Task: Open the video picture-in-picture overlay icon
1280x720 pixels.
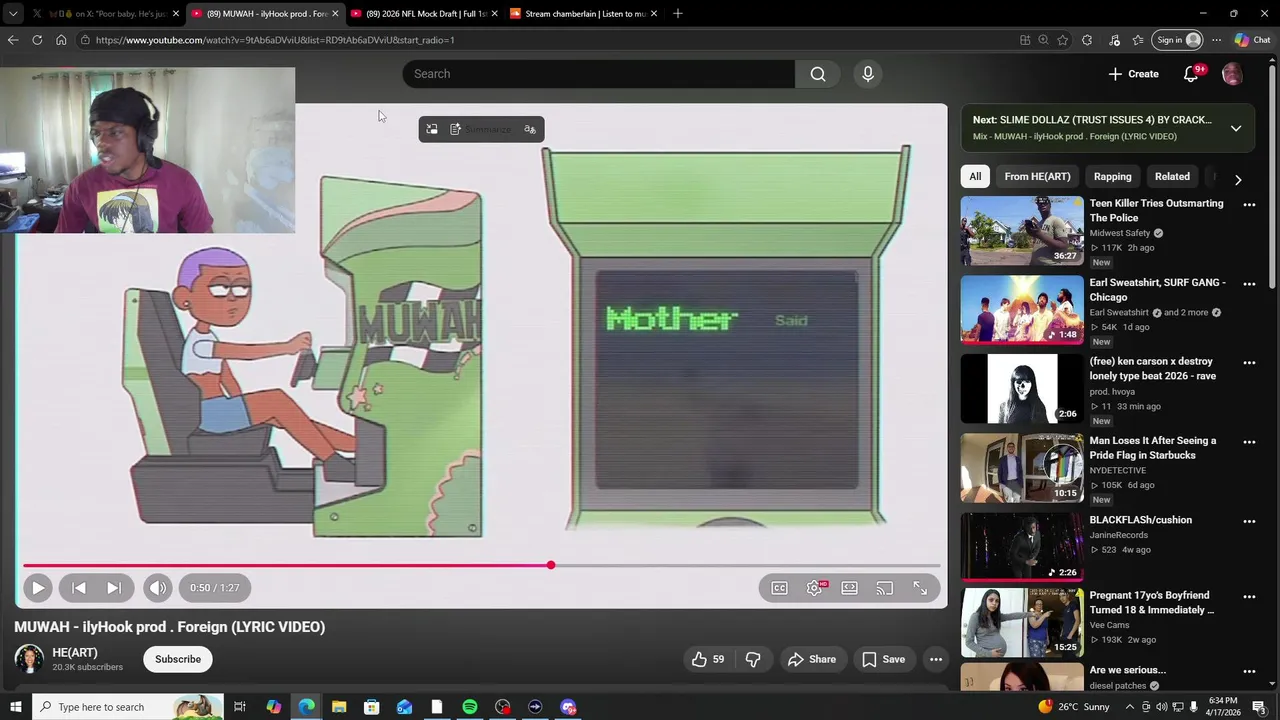Action: coord(432,129)
